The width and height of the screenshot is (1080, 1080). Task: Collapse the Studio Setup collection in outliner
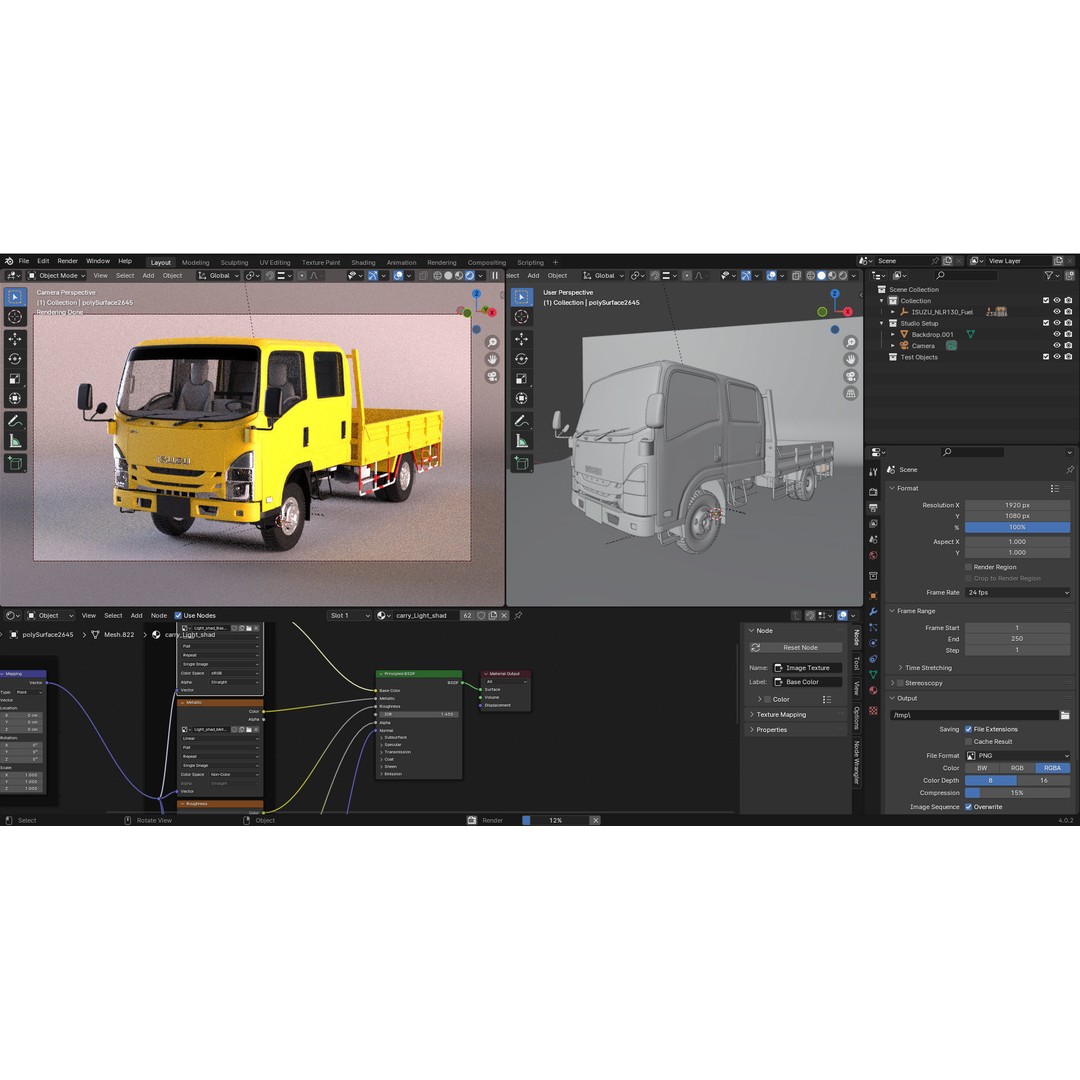882,323
